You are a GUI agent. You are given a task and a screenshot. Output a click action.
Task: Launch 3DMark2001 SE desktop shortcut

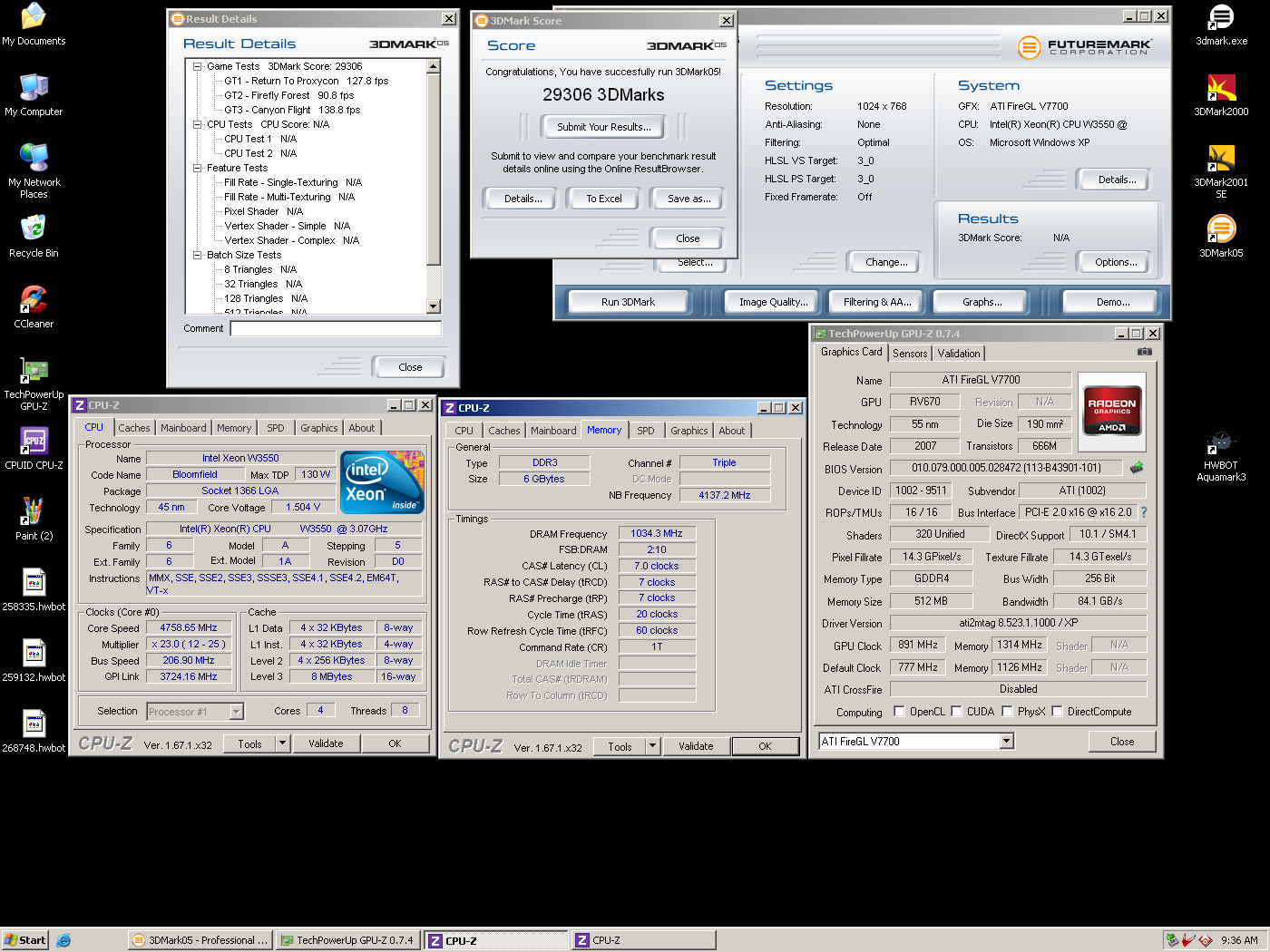1221,170
